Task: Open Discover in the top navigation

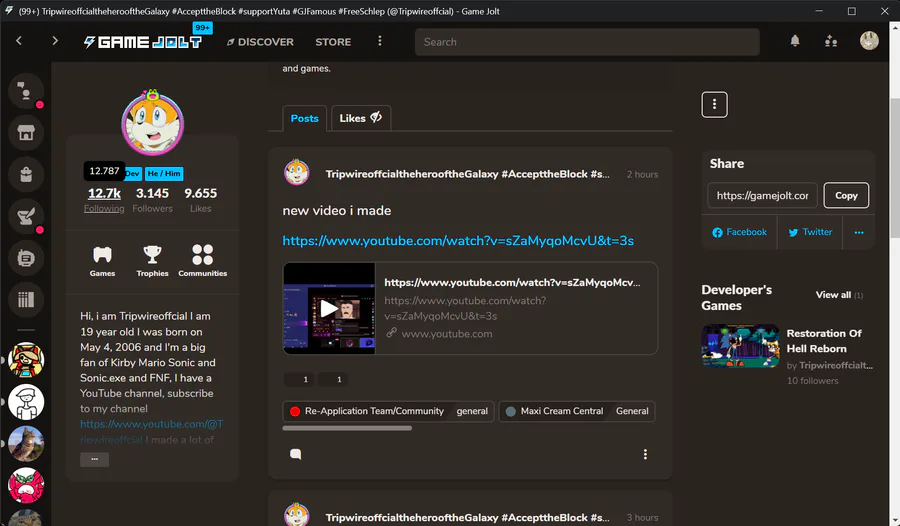Action: [x=260, y=42]
